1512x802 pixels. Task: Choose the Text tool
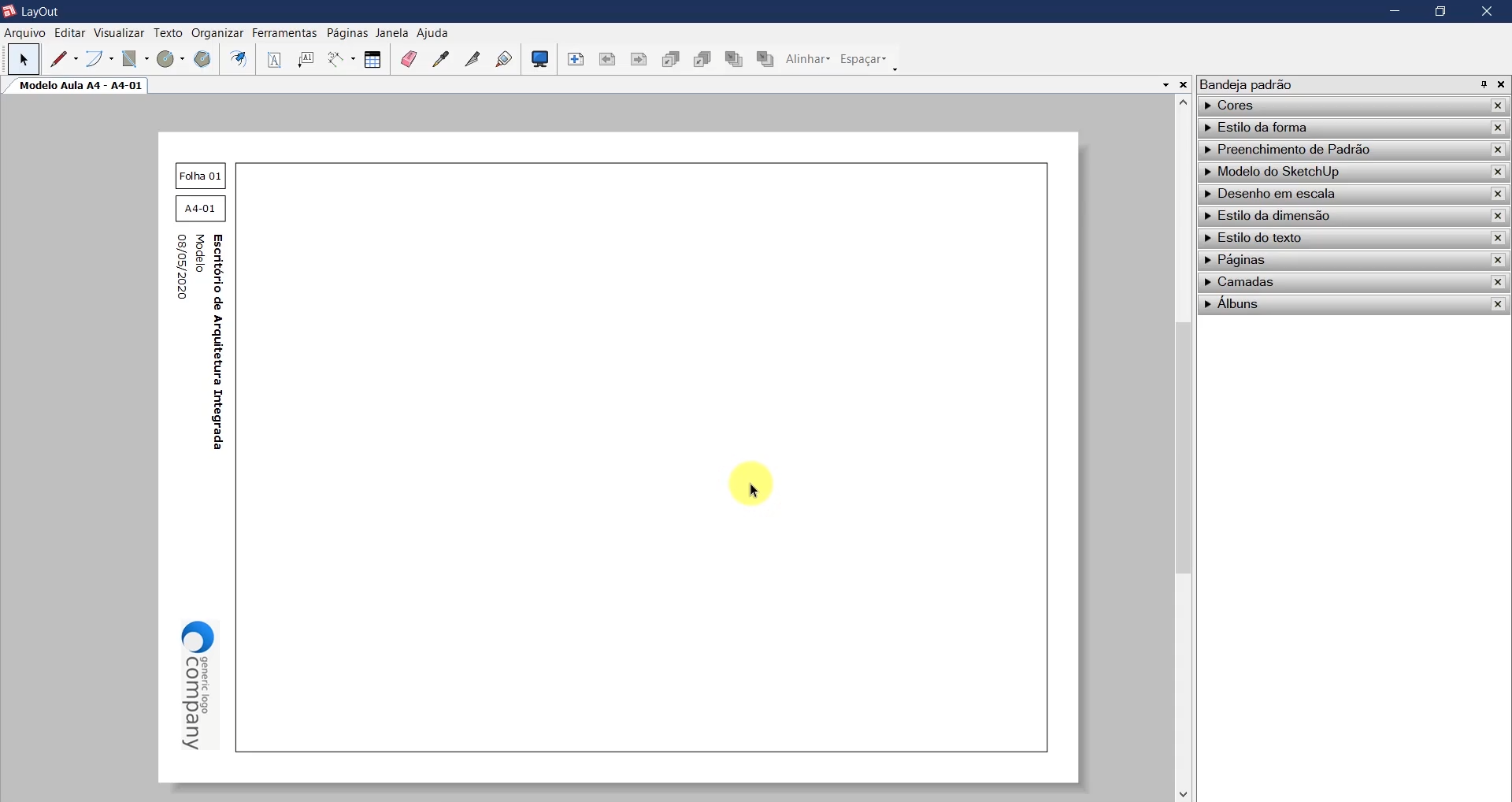275,60
